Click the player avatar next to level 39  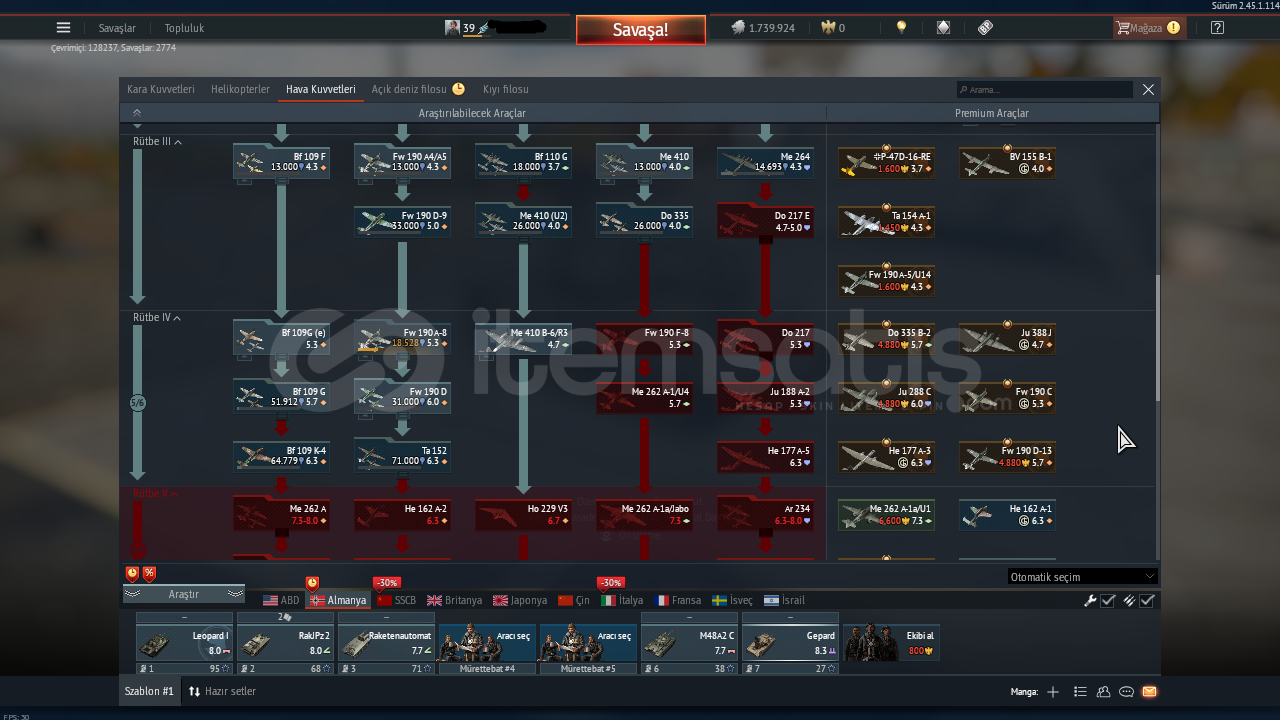tap(452, 28)
